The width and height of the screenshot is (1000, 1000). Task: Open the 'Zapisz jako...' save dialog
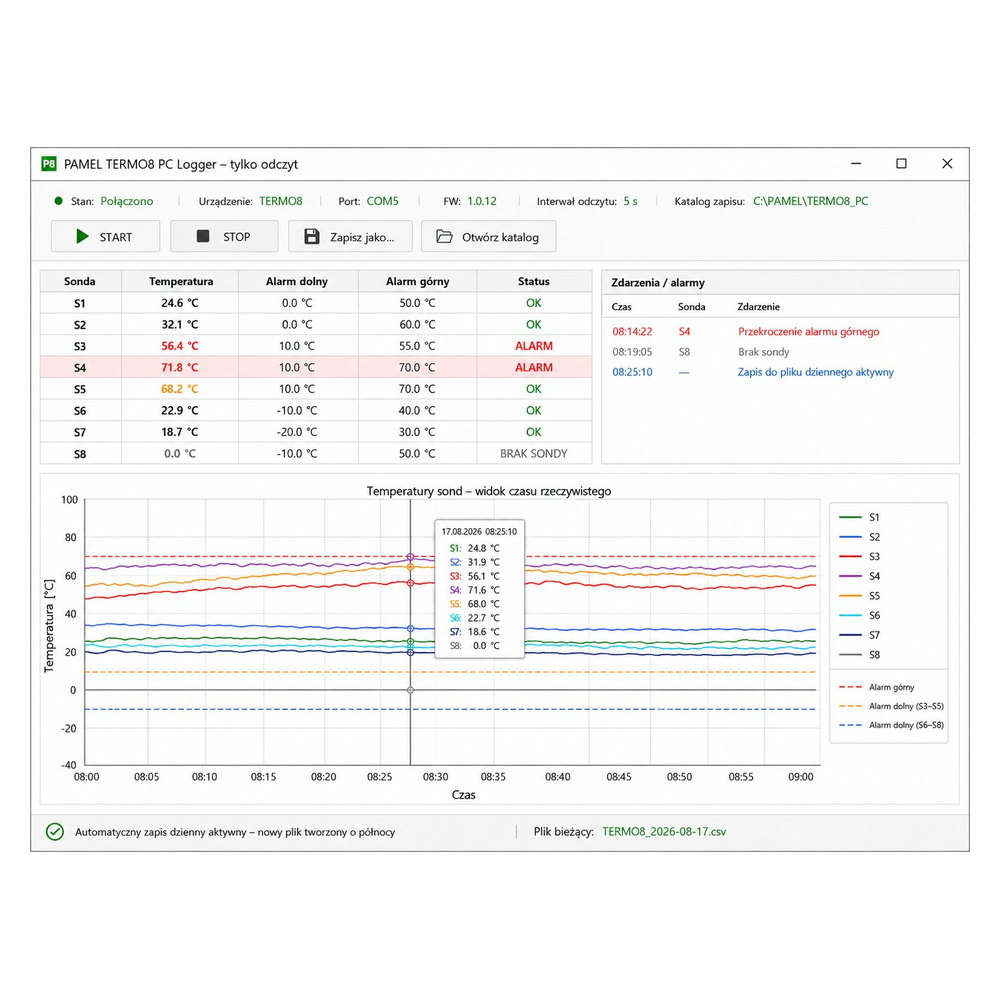click(350, 237)
